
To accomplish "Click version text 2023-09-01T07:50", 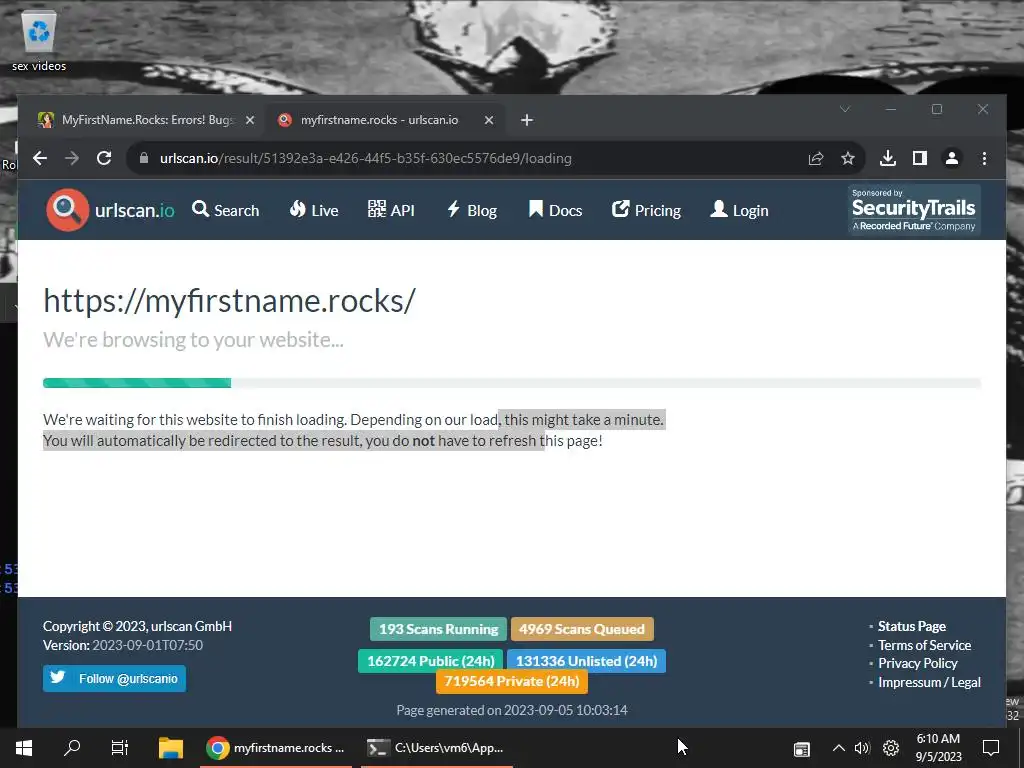I will (148, 645).
